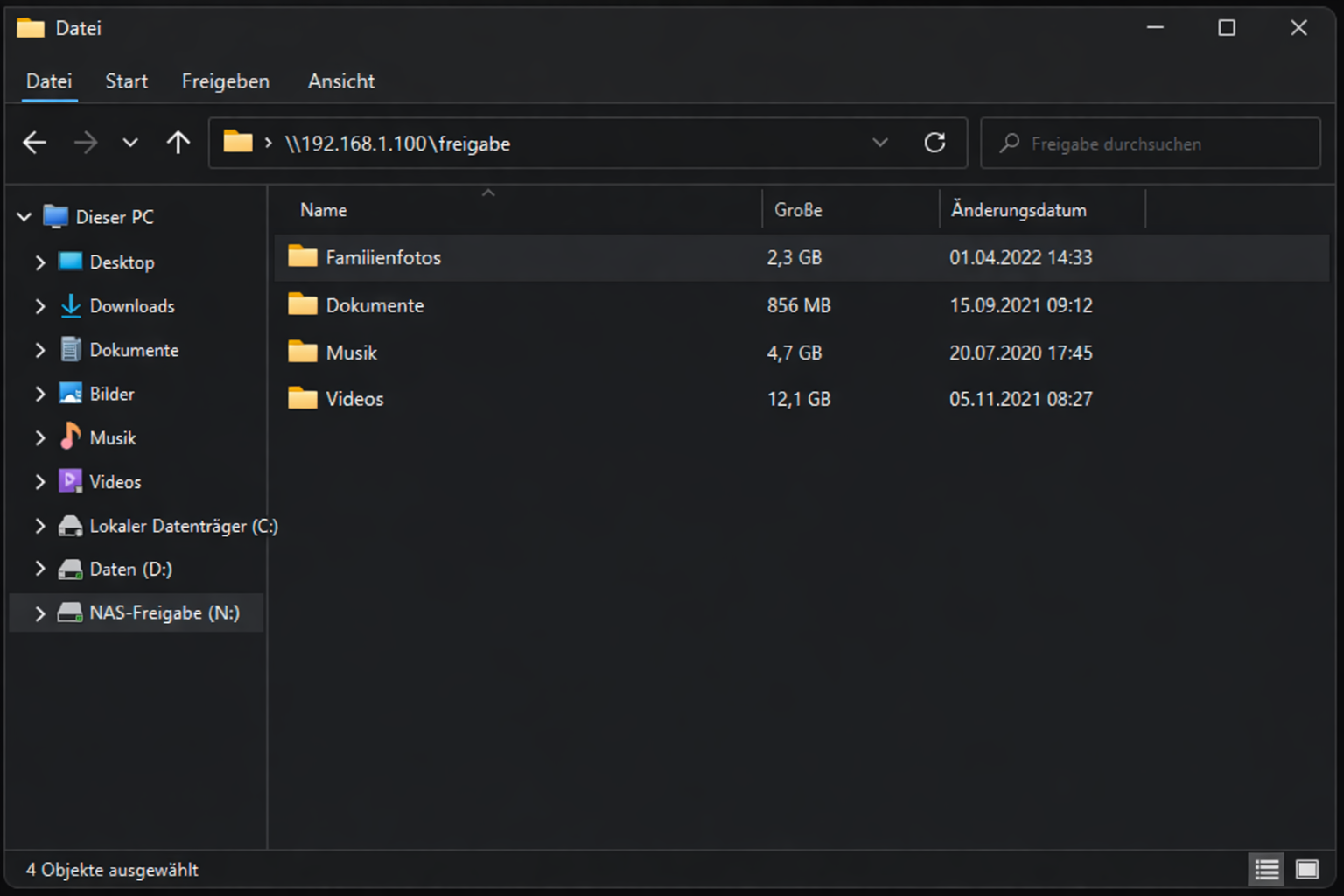Image resolution: width=1344 pixels, height=896 pixels.
Task: Switch to the Freigeben tab
Action: 225,80
